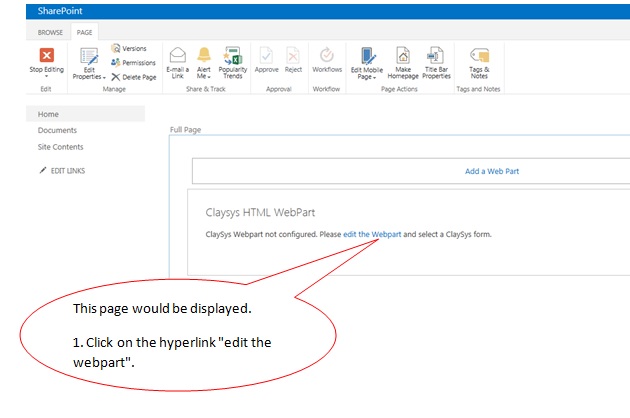
Task: Click the SharePoint brand text
Action: 60,11
